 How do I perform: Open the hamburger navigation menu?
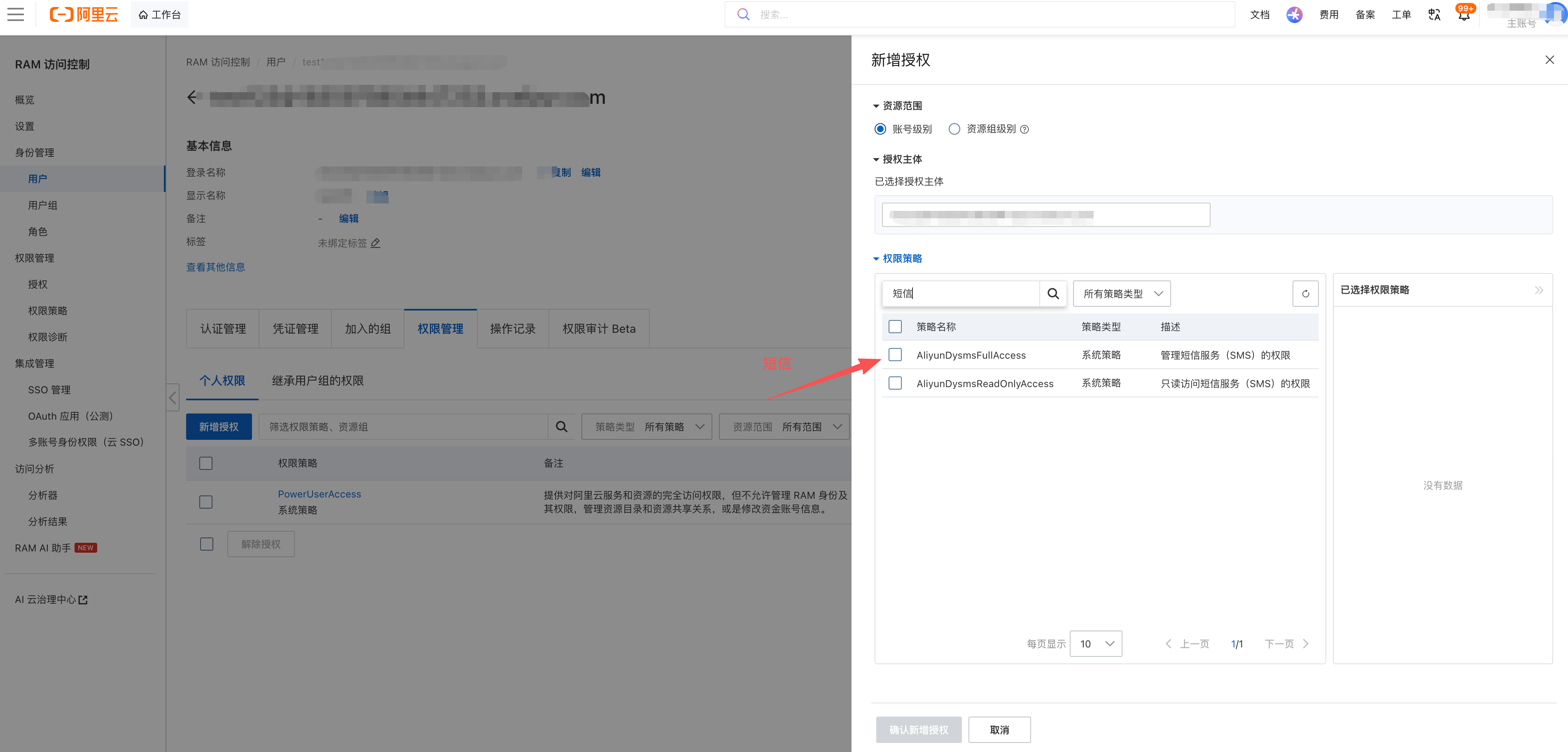click(x=16, y=14)
